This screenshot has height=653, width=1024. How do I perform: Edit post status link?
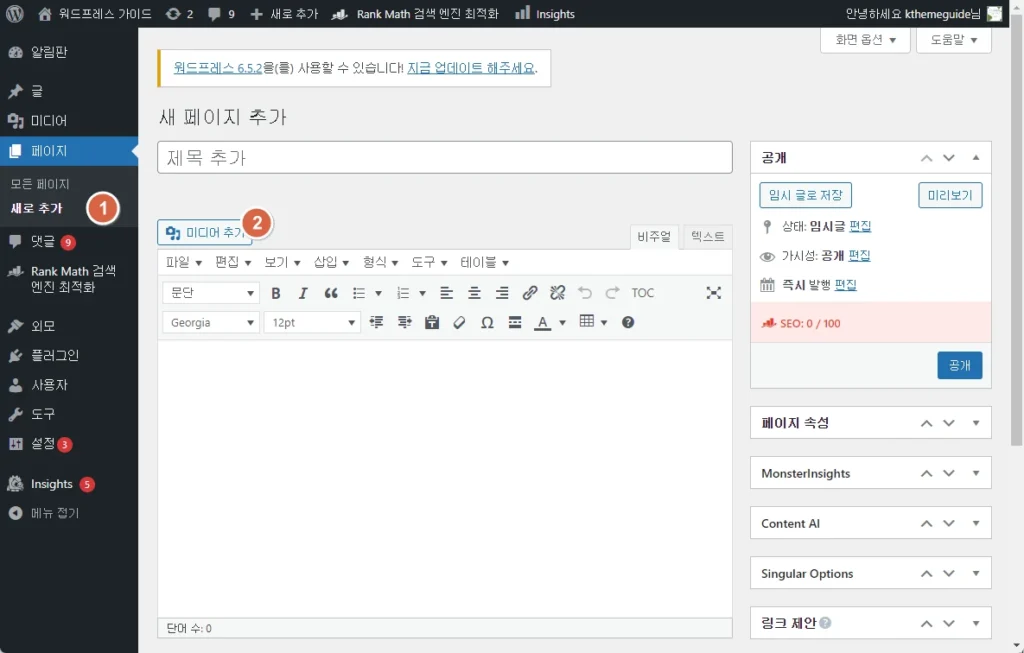tap(860, 227)
